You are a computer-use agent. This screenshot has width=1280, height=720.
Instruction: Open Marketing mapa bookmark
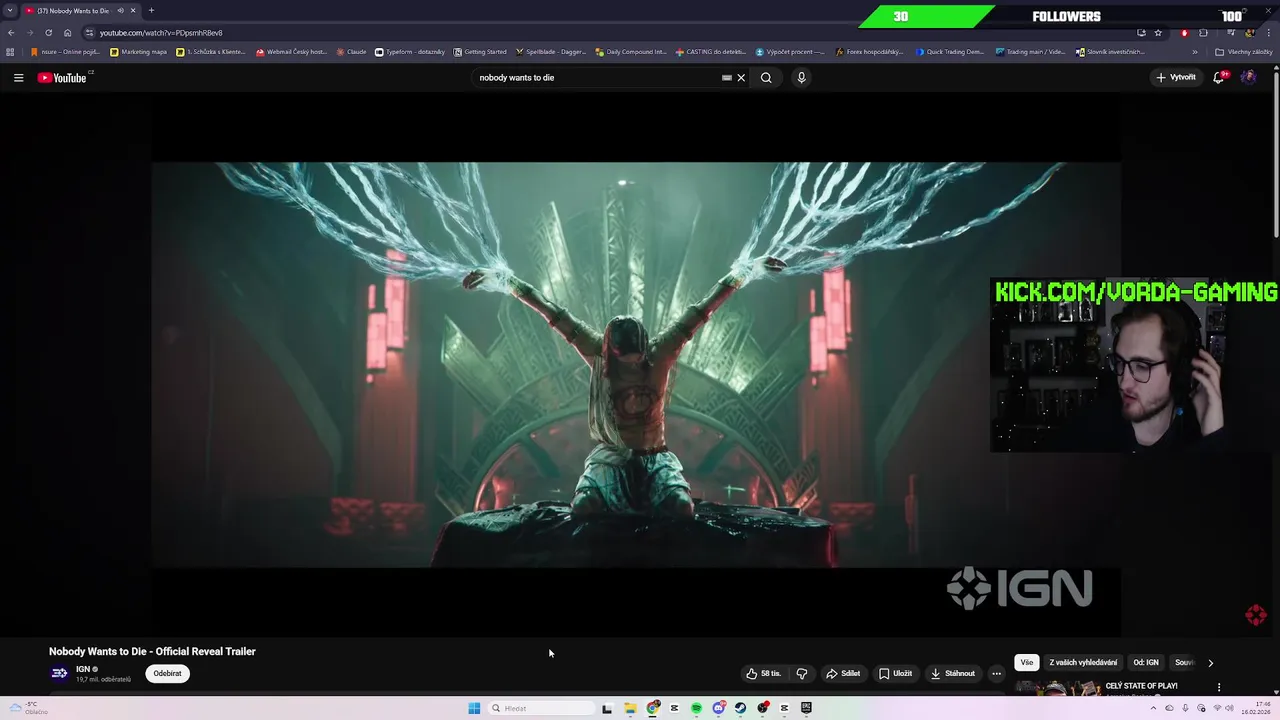pos(138,52)
